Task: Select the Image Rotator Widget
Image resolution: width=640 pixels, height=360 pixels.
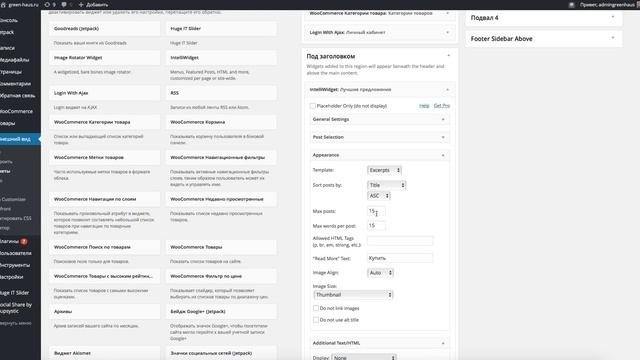Action: click(x=104, y=58)
